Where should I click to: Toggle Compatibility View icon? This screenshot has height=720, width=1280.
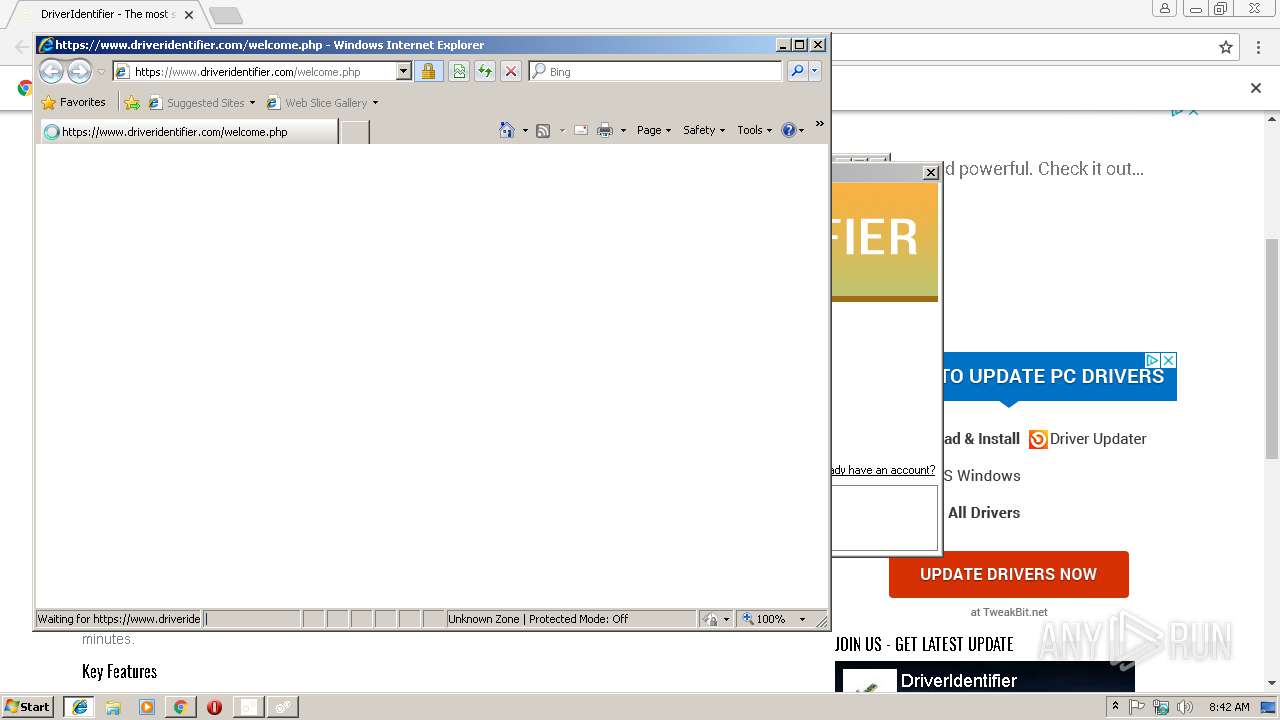click(458, 71)
